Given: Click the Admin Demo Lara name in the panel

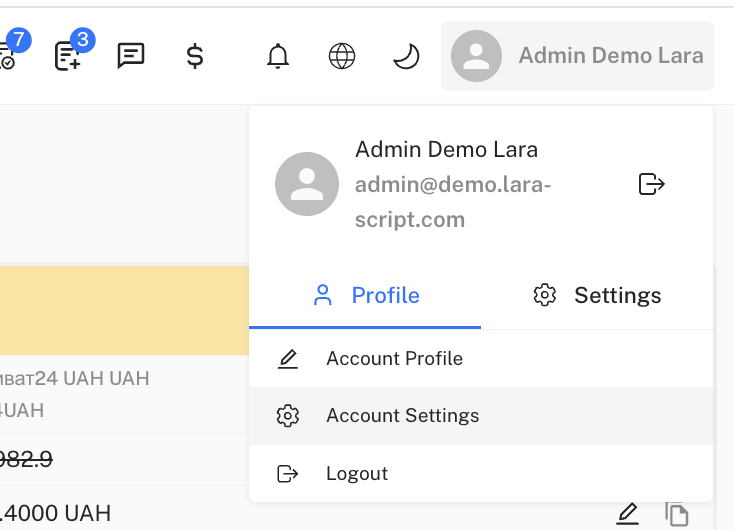Looking at the screenshot, I should tap(446, 150).
